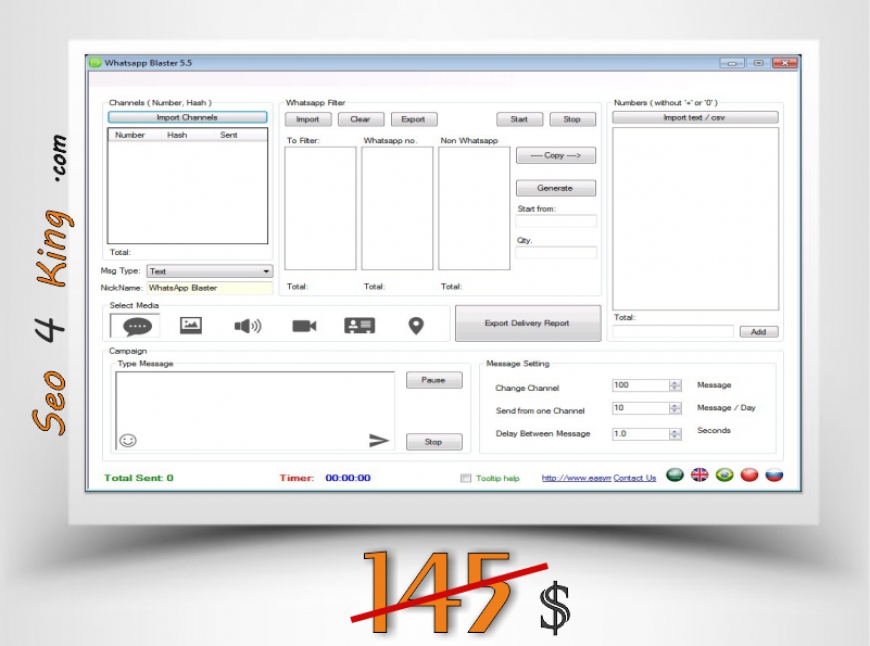Click the Send from one Channel value field

(641, 408)
